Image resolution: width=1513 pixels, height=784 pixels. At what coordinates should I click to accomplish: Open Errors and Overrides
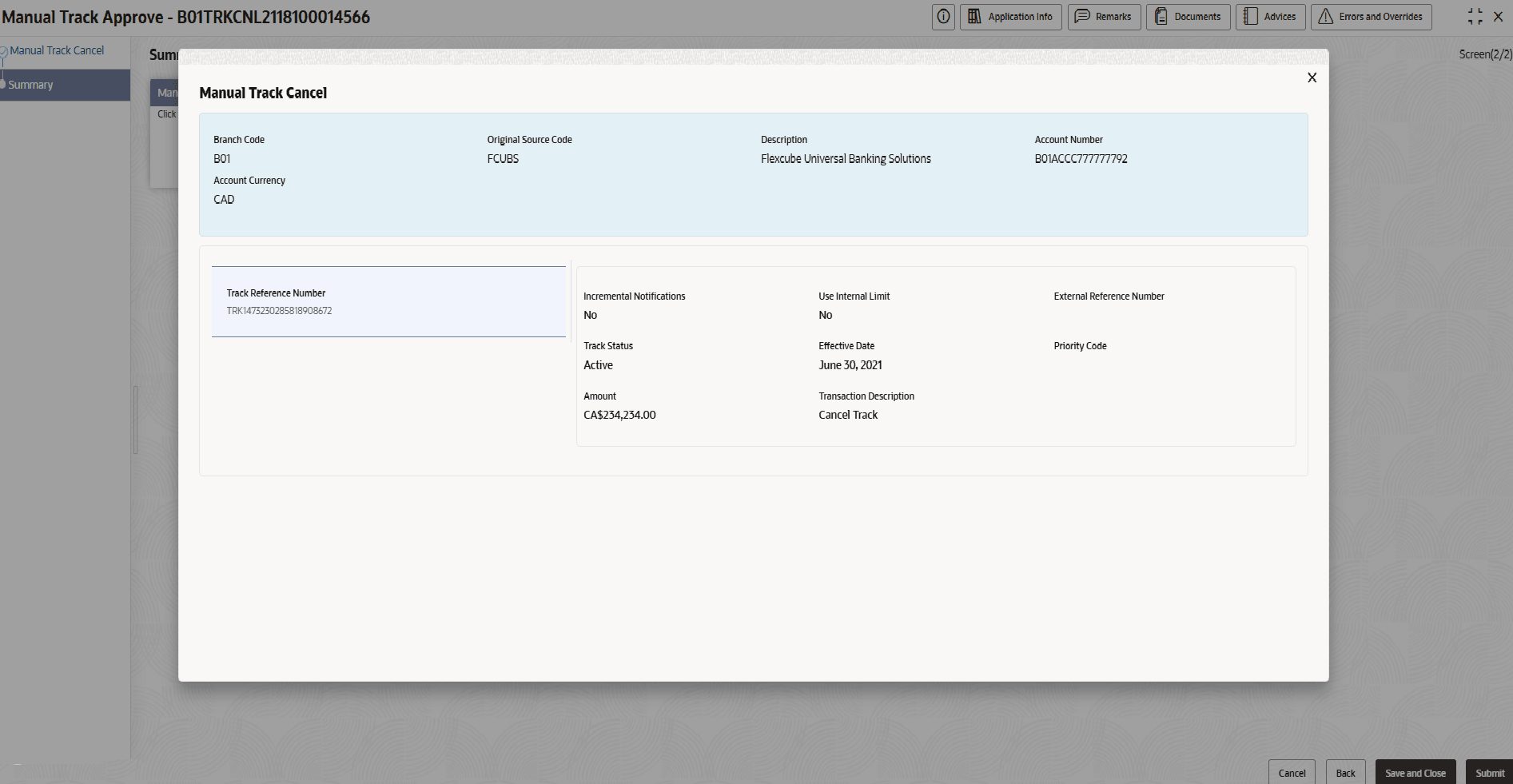(1371, 17)
